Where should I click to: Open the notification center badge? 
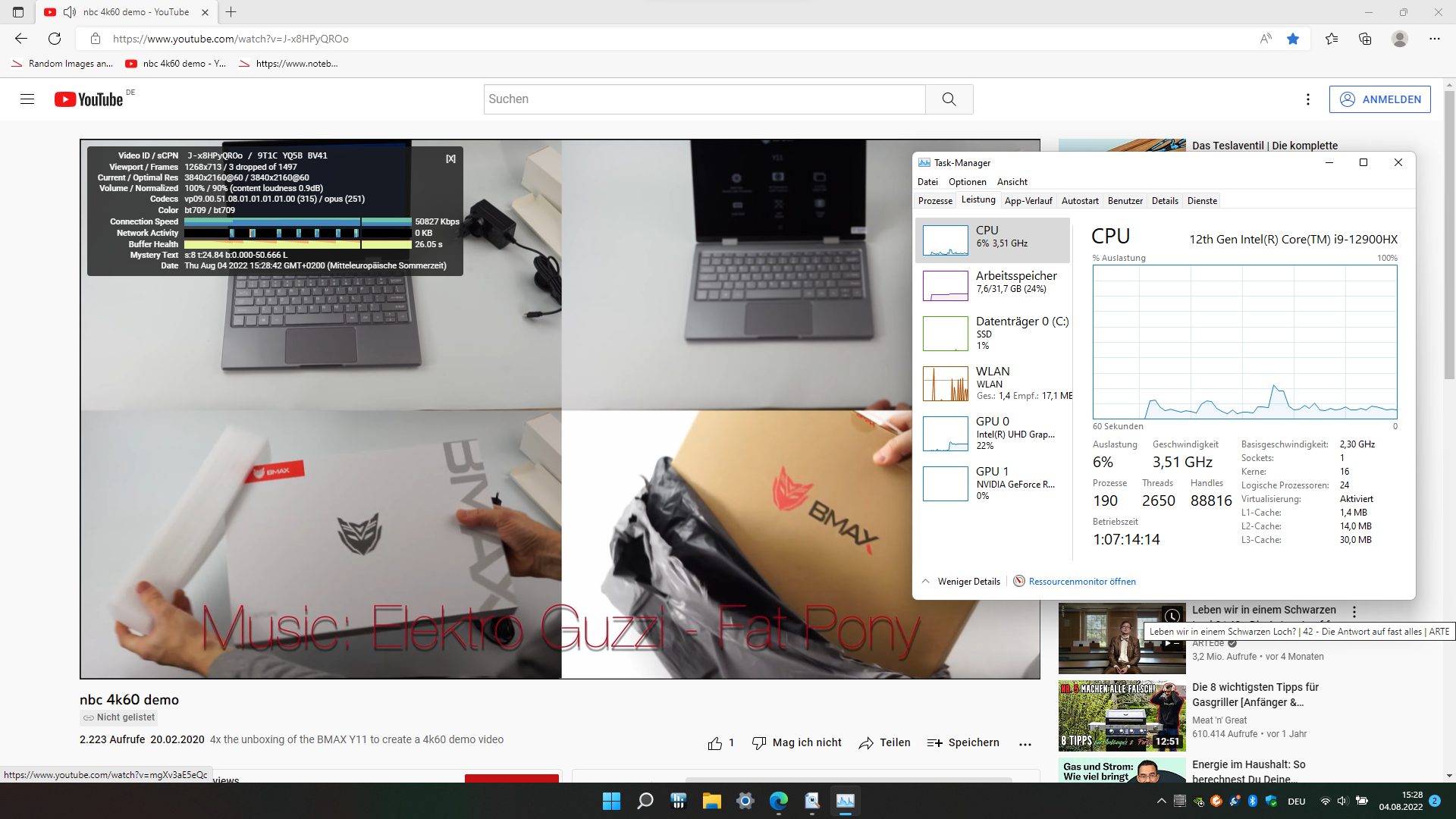[1435, 801]
